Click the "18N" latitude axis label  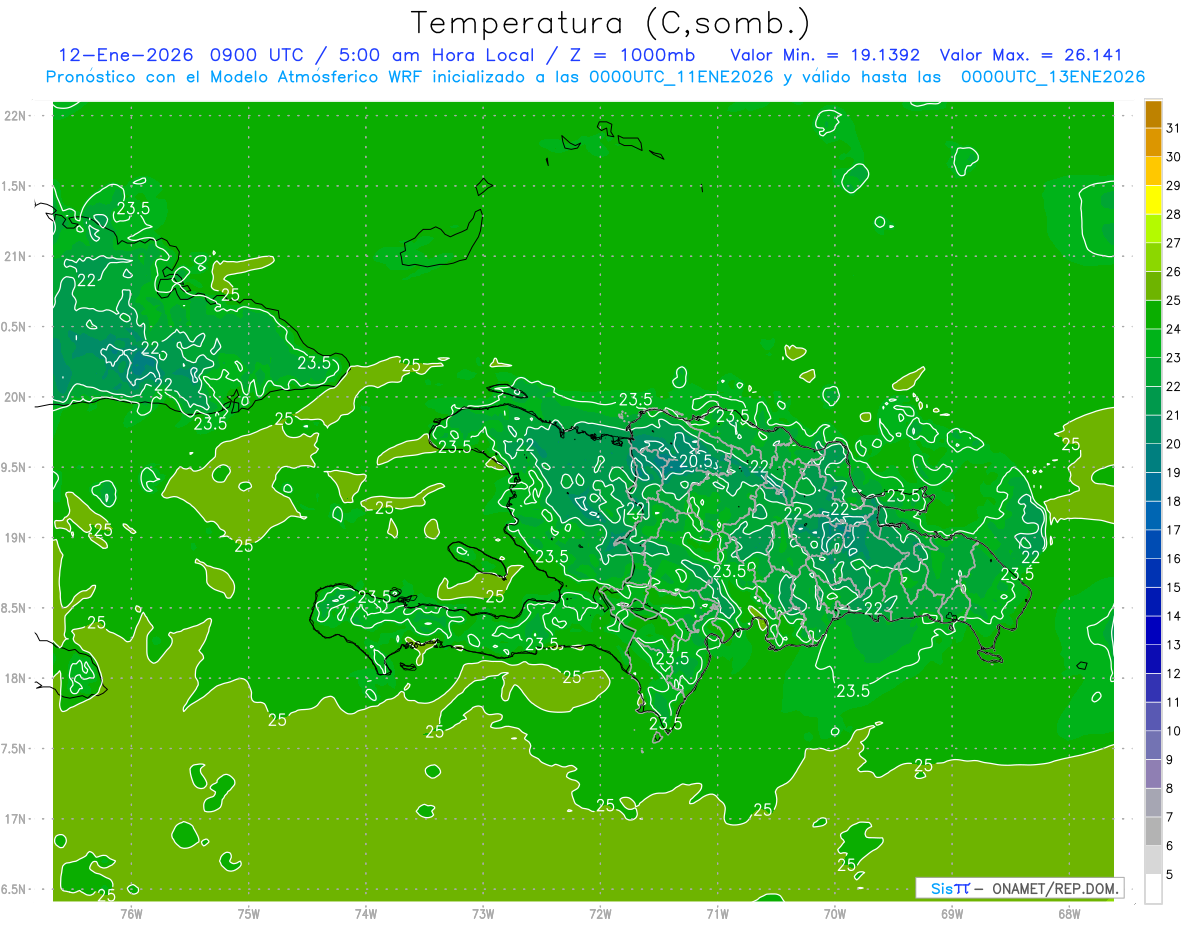pos(17,678)
